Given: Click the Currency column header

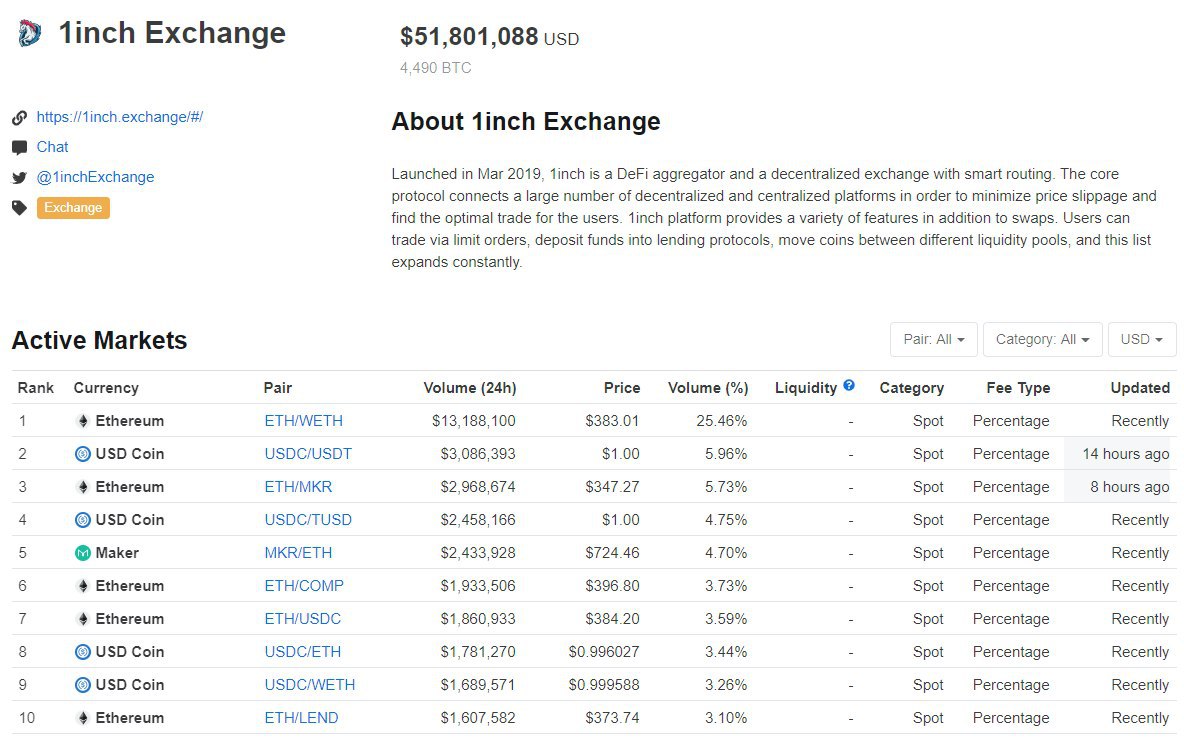Looking at the screenshot, I should (106, 387).
